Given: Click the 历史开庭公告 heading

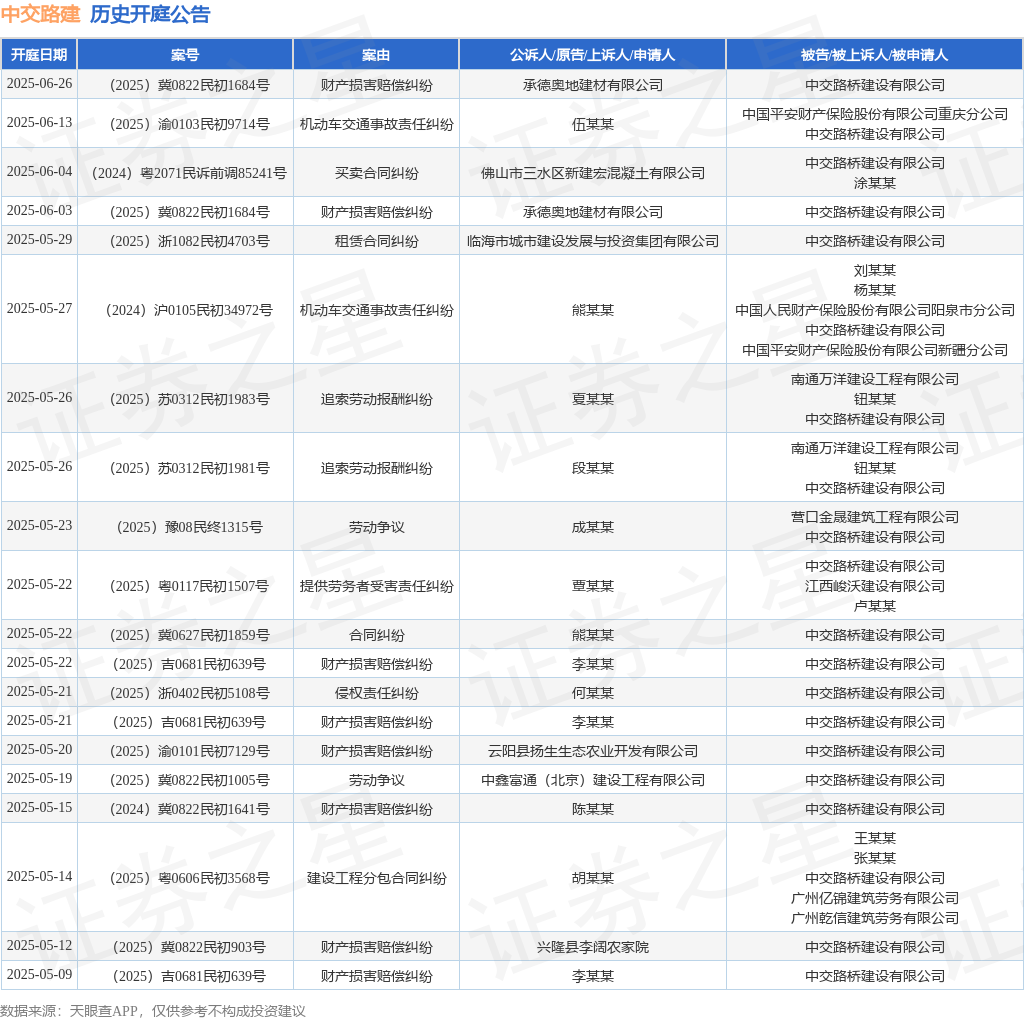Looking at the screenshot, I should (x=150, y=14).
